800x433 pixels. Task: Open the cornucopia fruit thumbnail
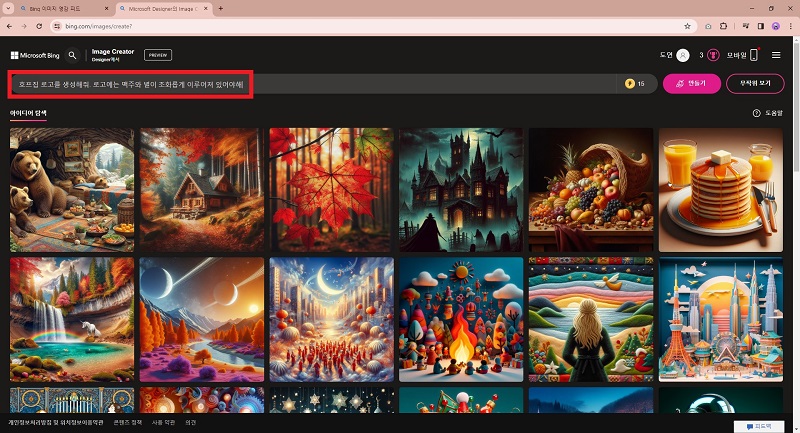click(x=591, y=190)
